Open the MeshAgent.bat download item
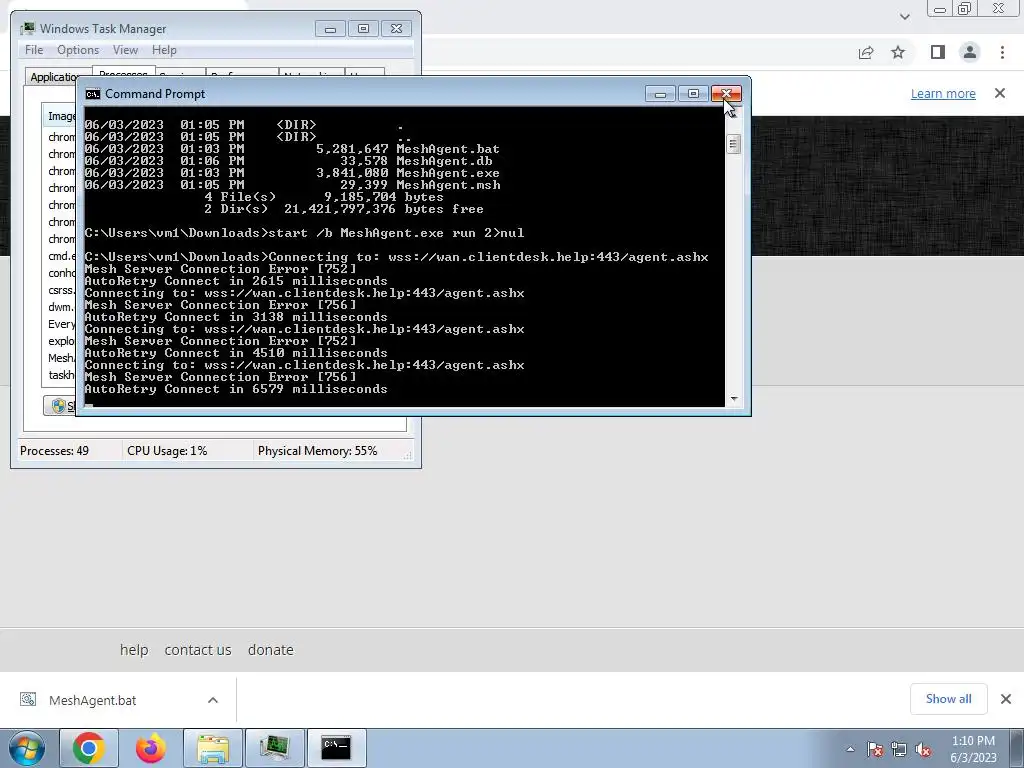The image size is (1024, 768). (x=93, y=700)
